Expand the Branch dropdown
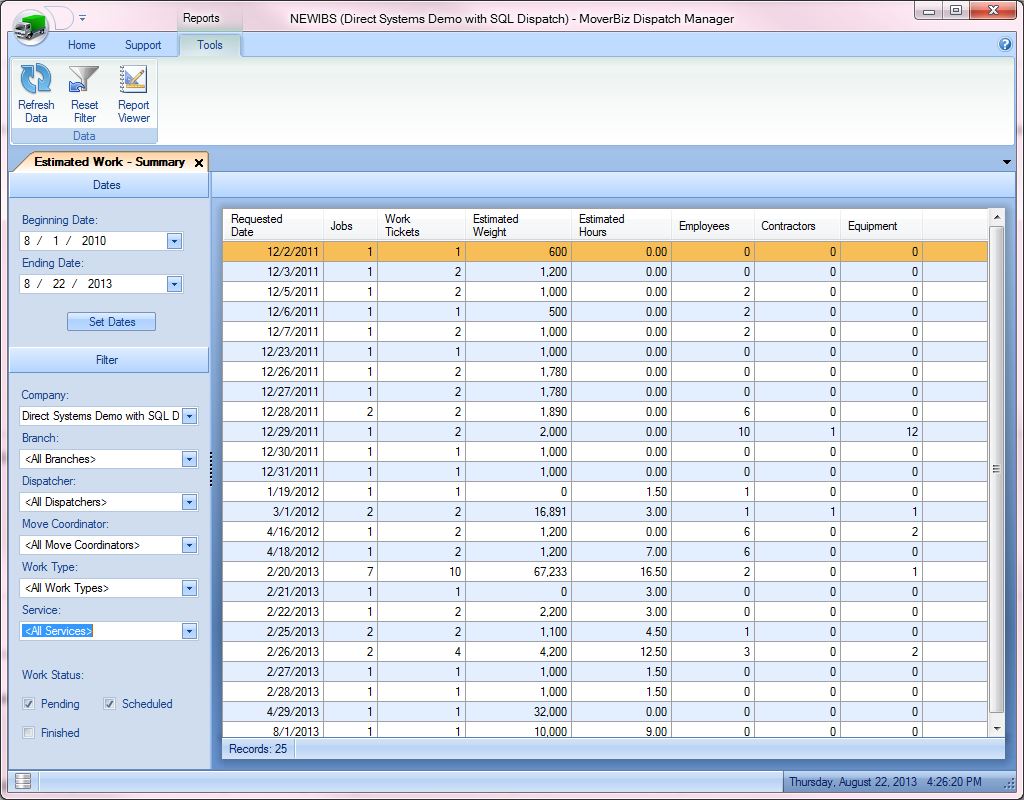 point(189,459)
